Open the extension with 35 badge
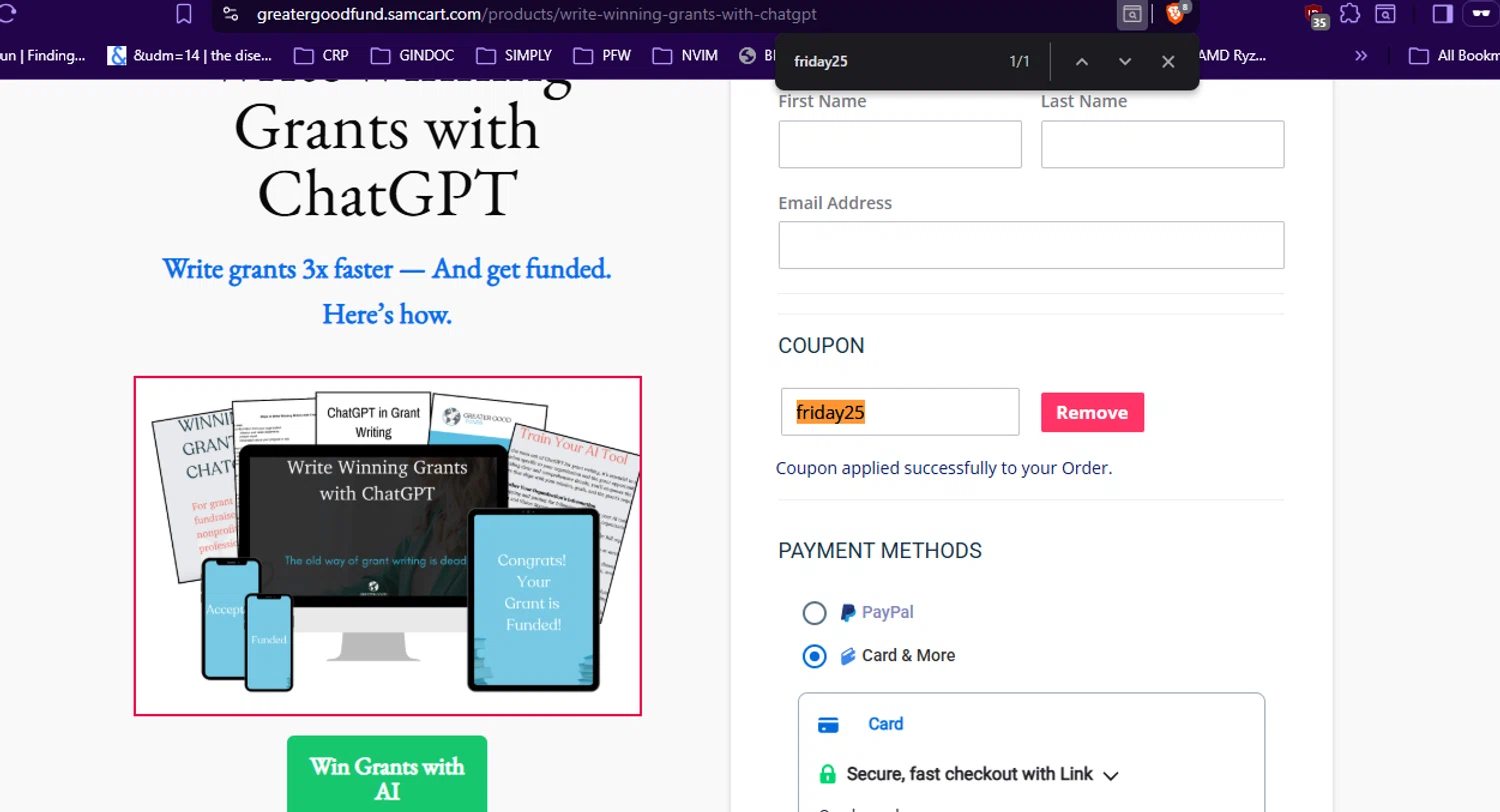The width and height of the screenshot is (1500, 812). point(1316,15)
